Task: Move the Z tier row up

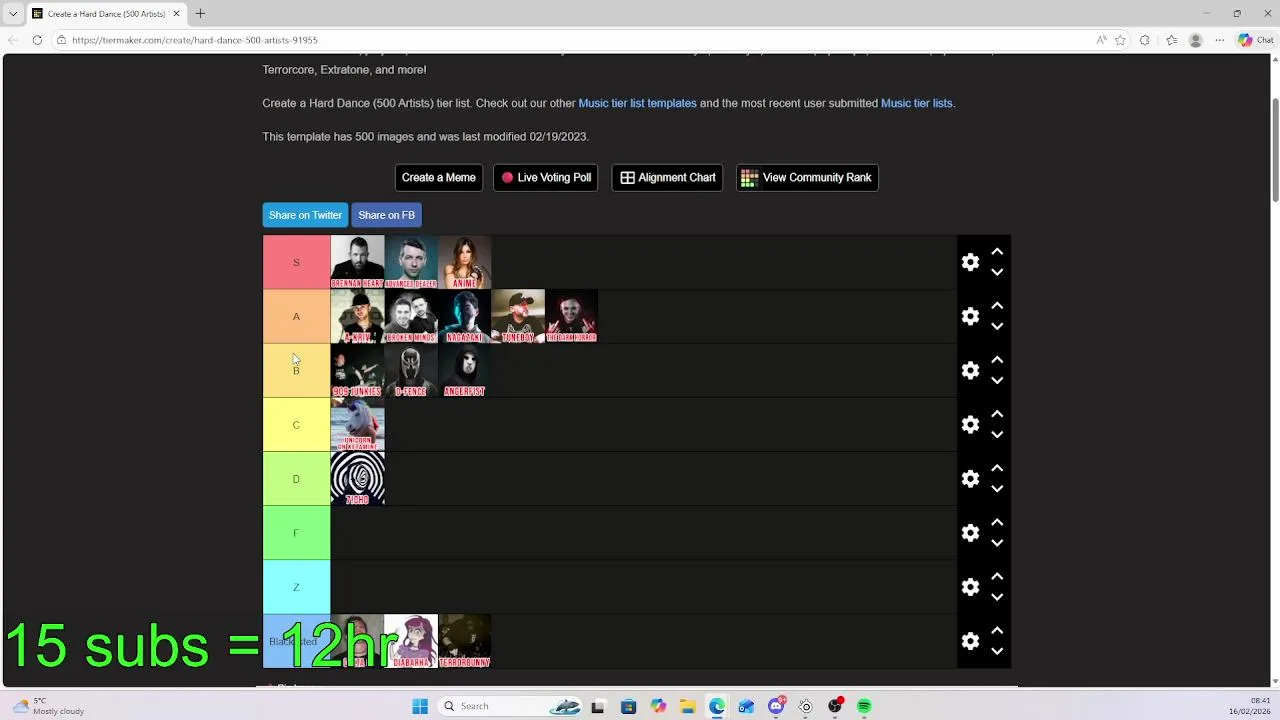Action: [x=997, y=577]
